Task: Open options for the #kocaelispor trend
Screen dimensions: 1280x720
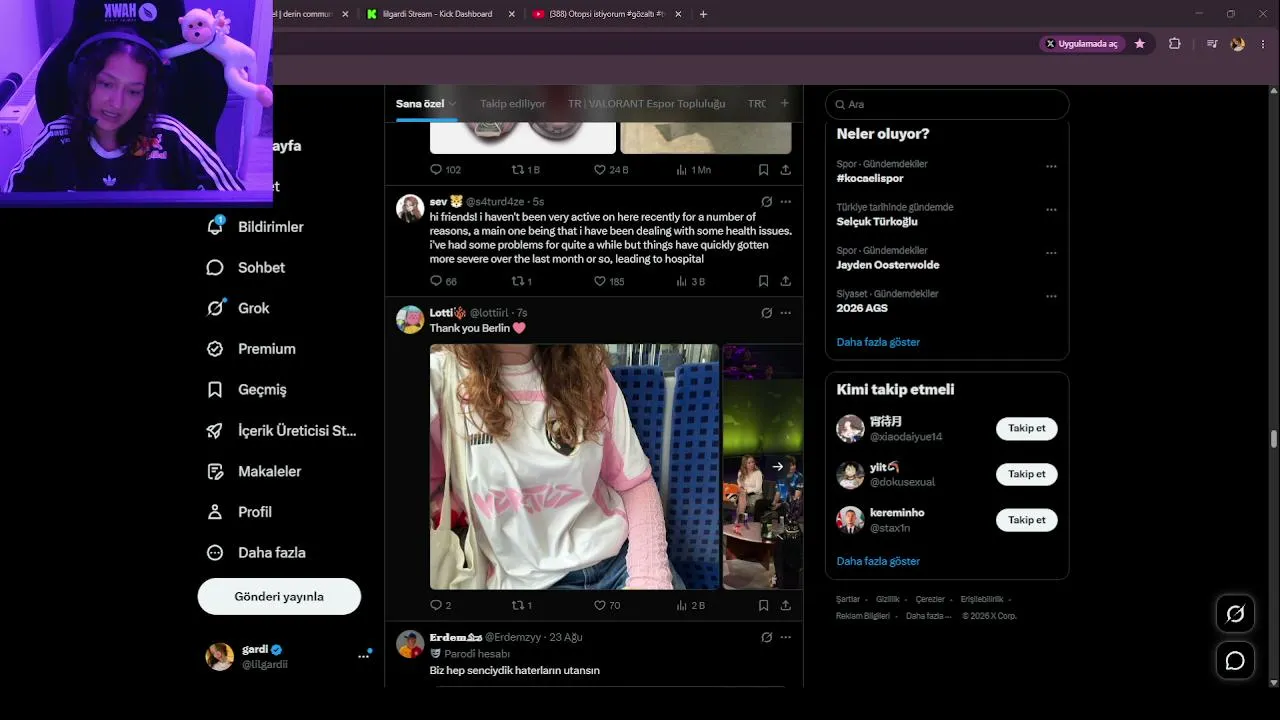Action: pyautogui.click(x=1051, y=167)
